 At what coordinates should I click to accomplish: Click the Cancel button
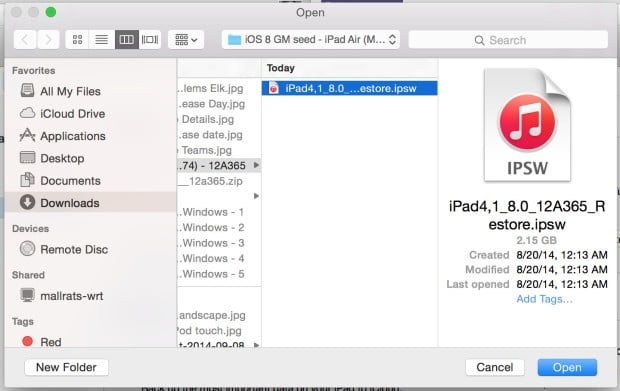point(495,367)
